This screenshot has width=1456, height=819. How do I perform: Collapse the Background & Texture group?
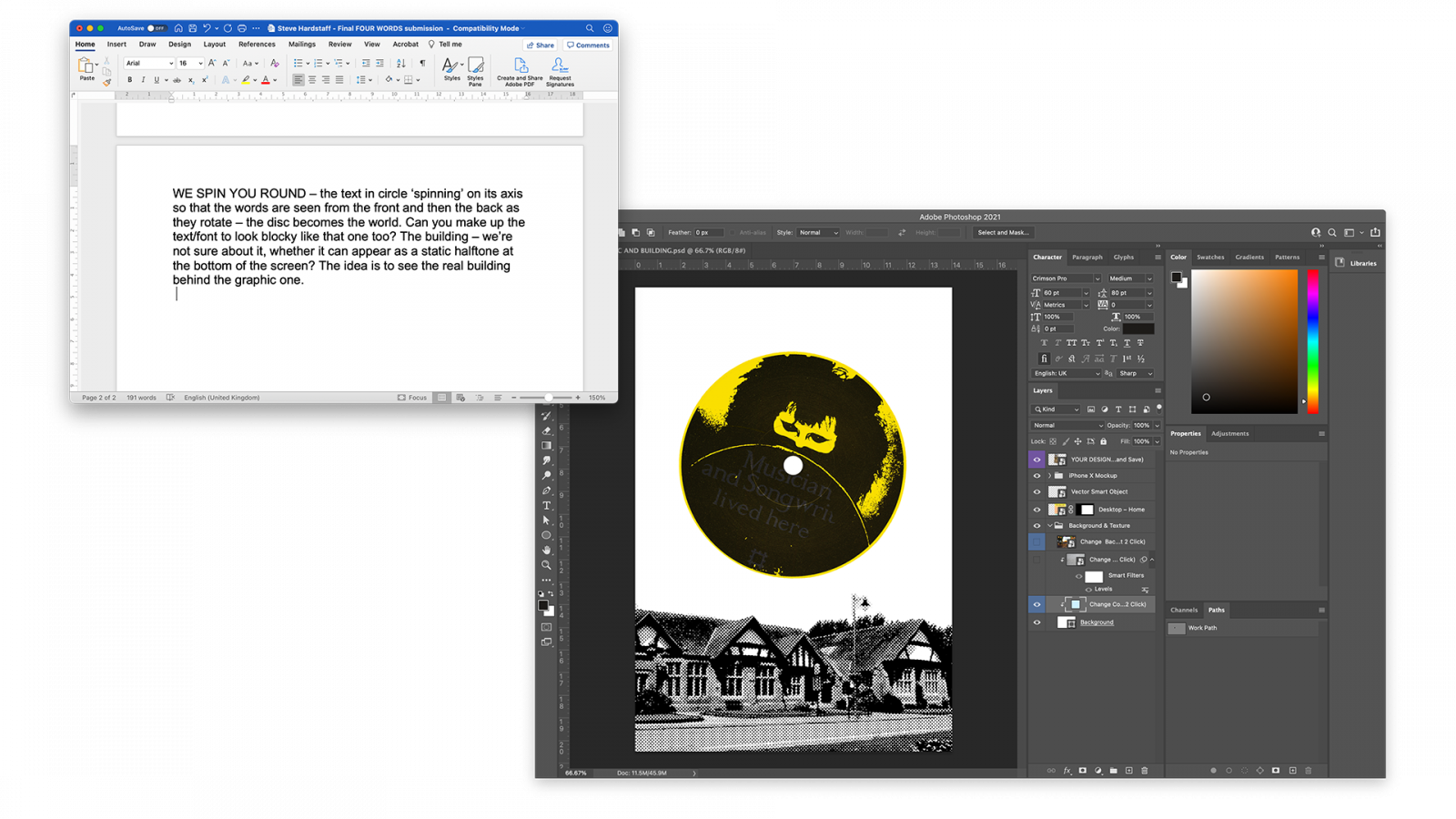point(1049,525)
